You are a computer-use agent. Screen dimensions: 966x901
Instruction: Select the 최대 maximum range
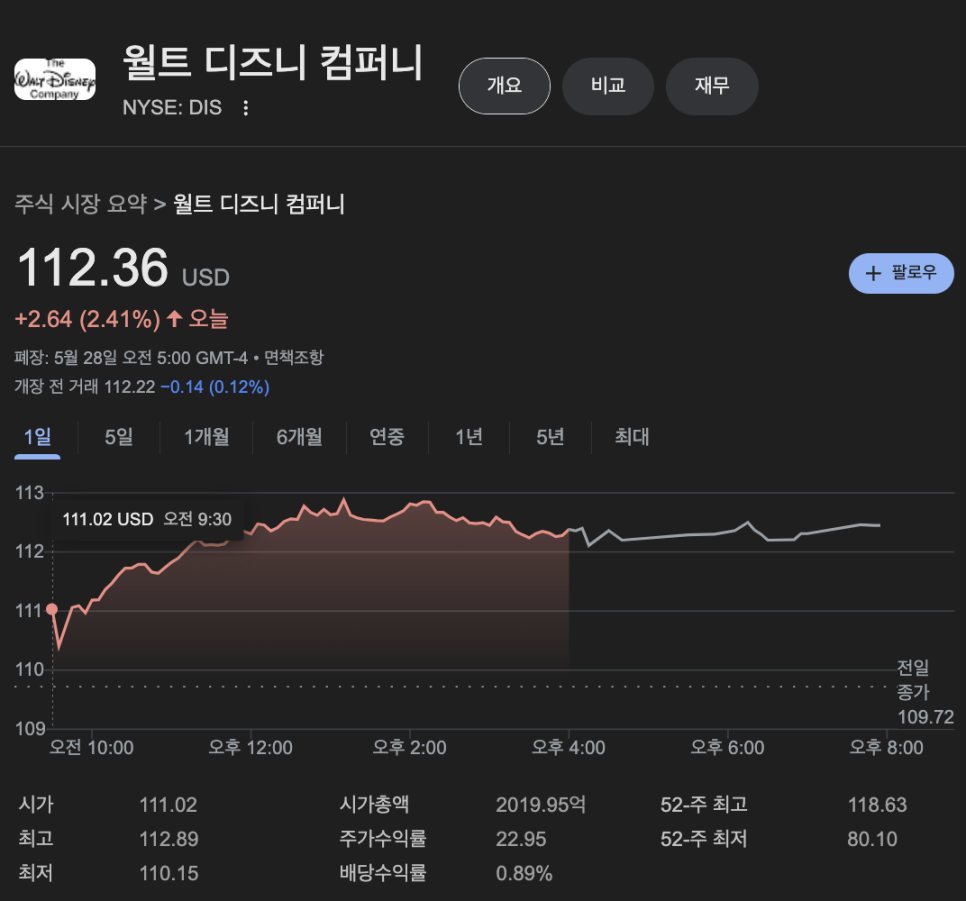(x=632, y=437)
